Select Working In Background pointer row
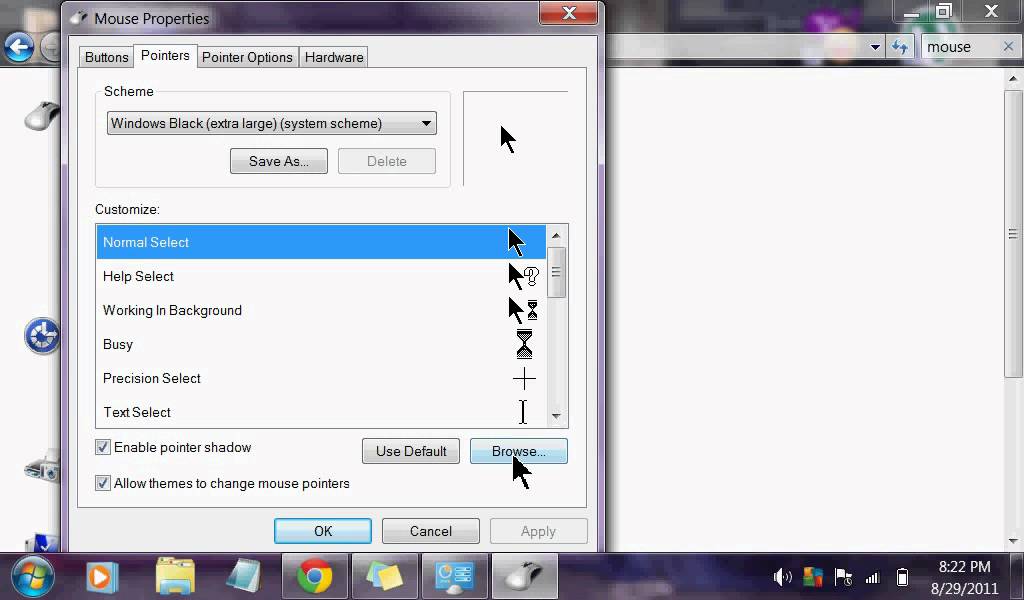The height and width of the screenshot is (600, 1024). [x=321, y=310]
